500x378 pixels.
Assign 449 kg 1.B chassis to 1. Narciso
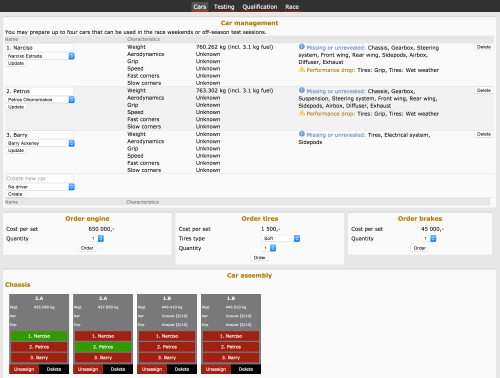pyautogui.click(x=167, y=336)
